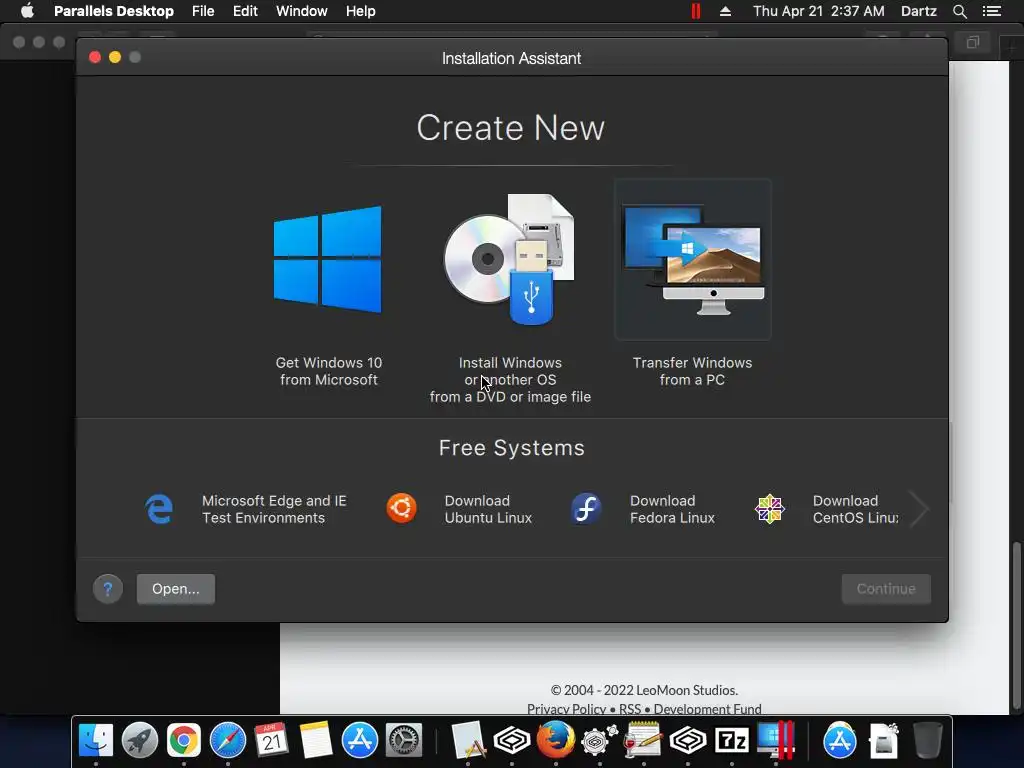Click the CentOS logo icon
Image resolution: width=1024 pixels, height=768 pixels.
click(770, 509)
